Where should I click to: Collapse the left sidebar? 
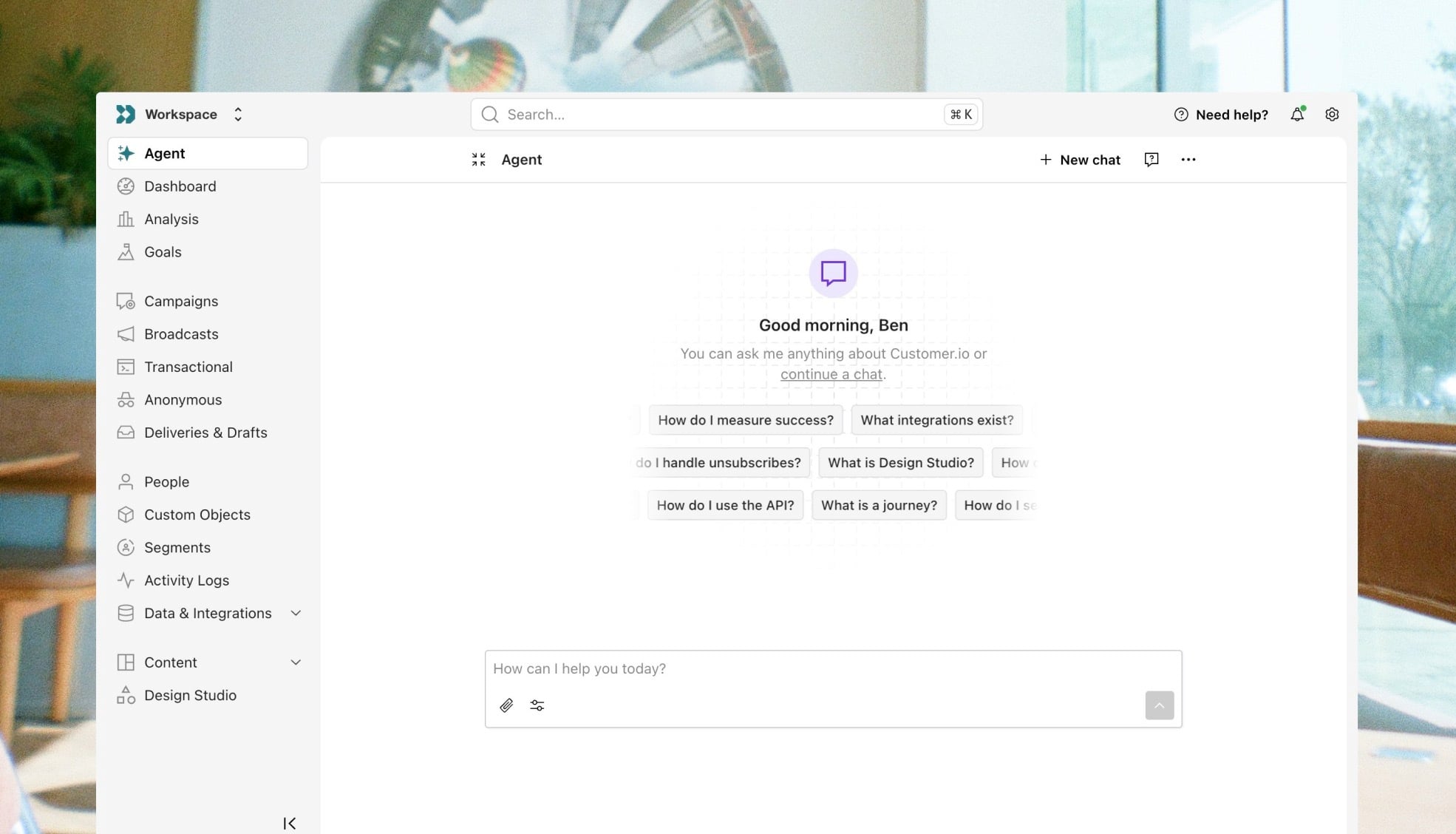click(x=290, y=823)
